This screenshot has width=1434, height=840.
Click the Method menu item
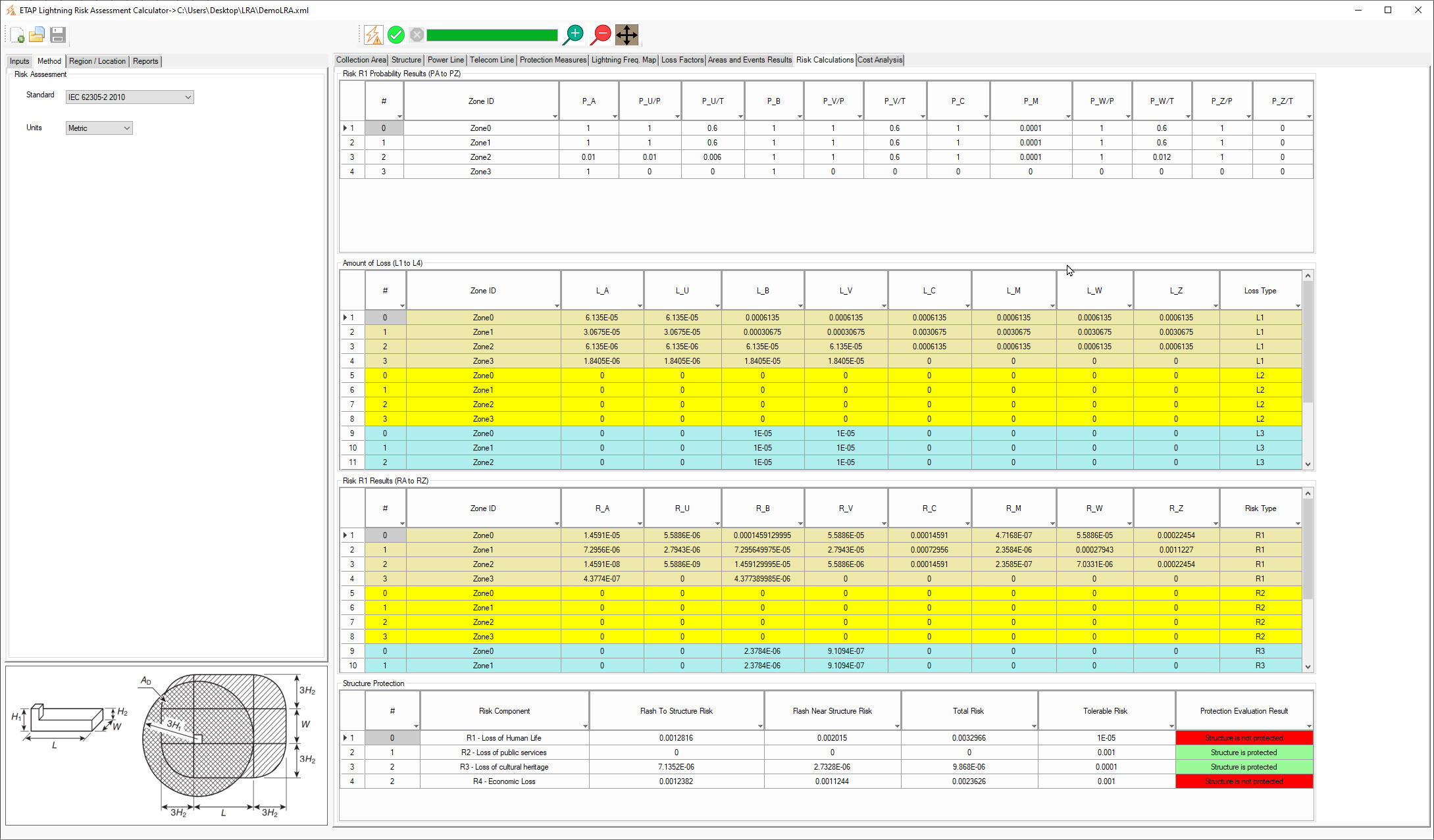(x=49, y=61)
